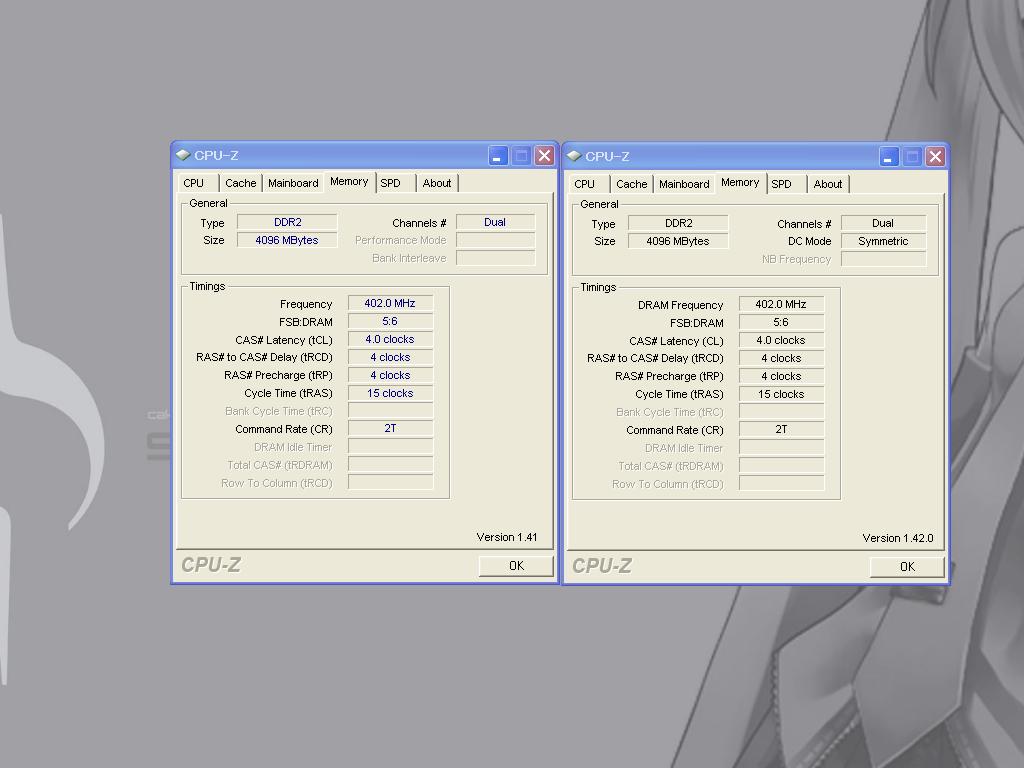
Task: Open Cache tab in the right CPU-Z window
Action: point(632,185)
